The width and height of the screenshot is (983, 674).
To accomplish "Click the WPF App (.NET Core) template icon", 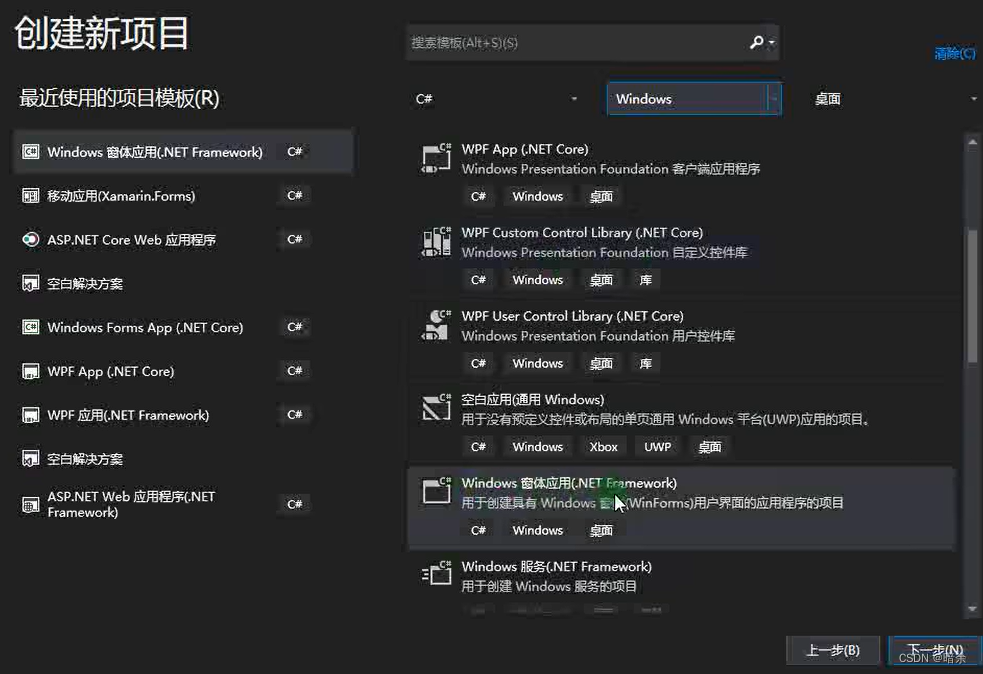I will 436,158.
